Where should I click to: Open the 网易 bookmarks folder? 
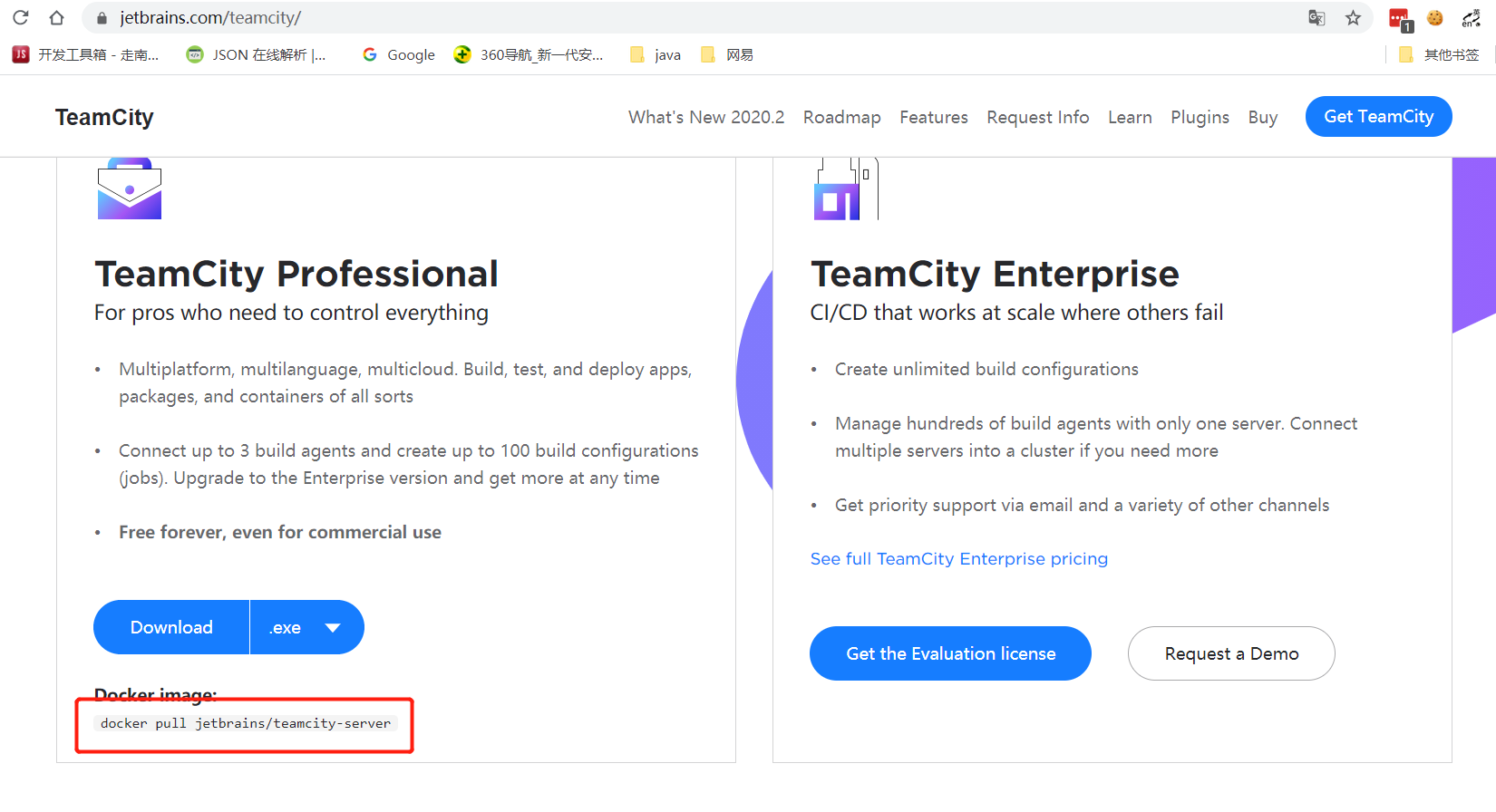click(x=727, y=54)
